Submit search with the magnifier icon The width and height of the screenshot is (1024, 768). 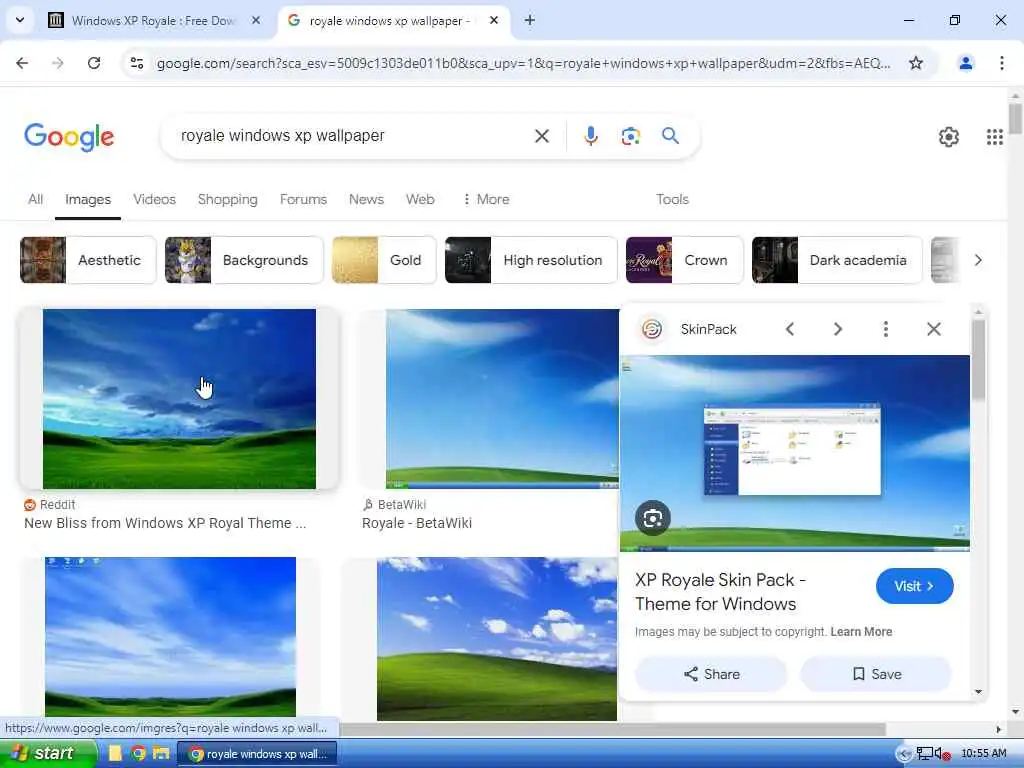[x=670, y=136]
